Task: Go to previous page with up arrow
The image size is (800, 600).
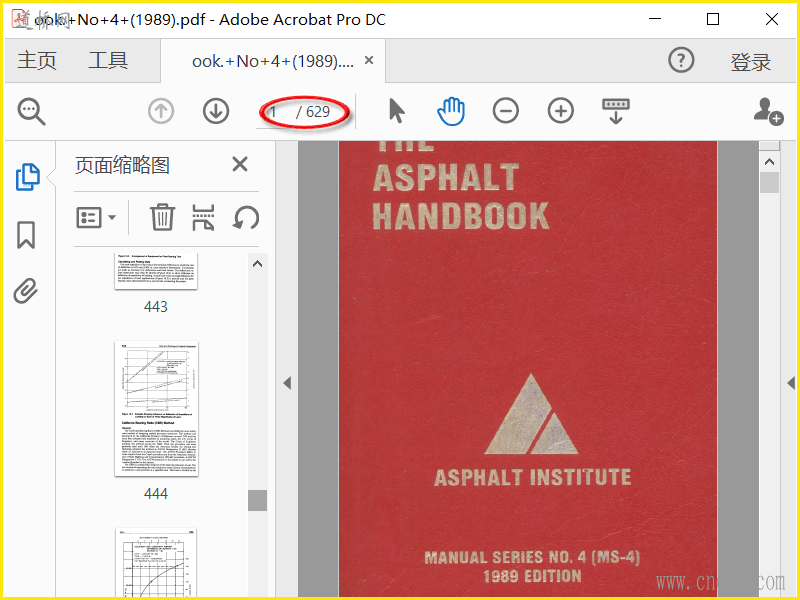Action: pos(161,111)
